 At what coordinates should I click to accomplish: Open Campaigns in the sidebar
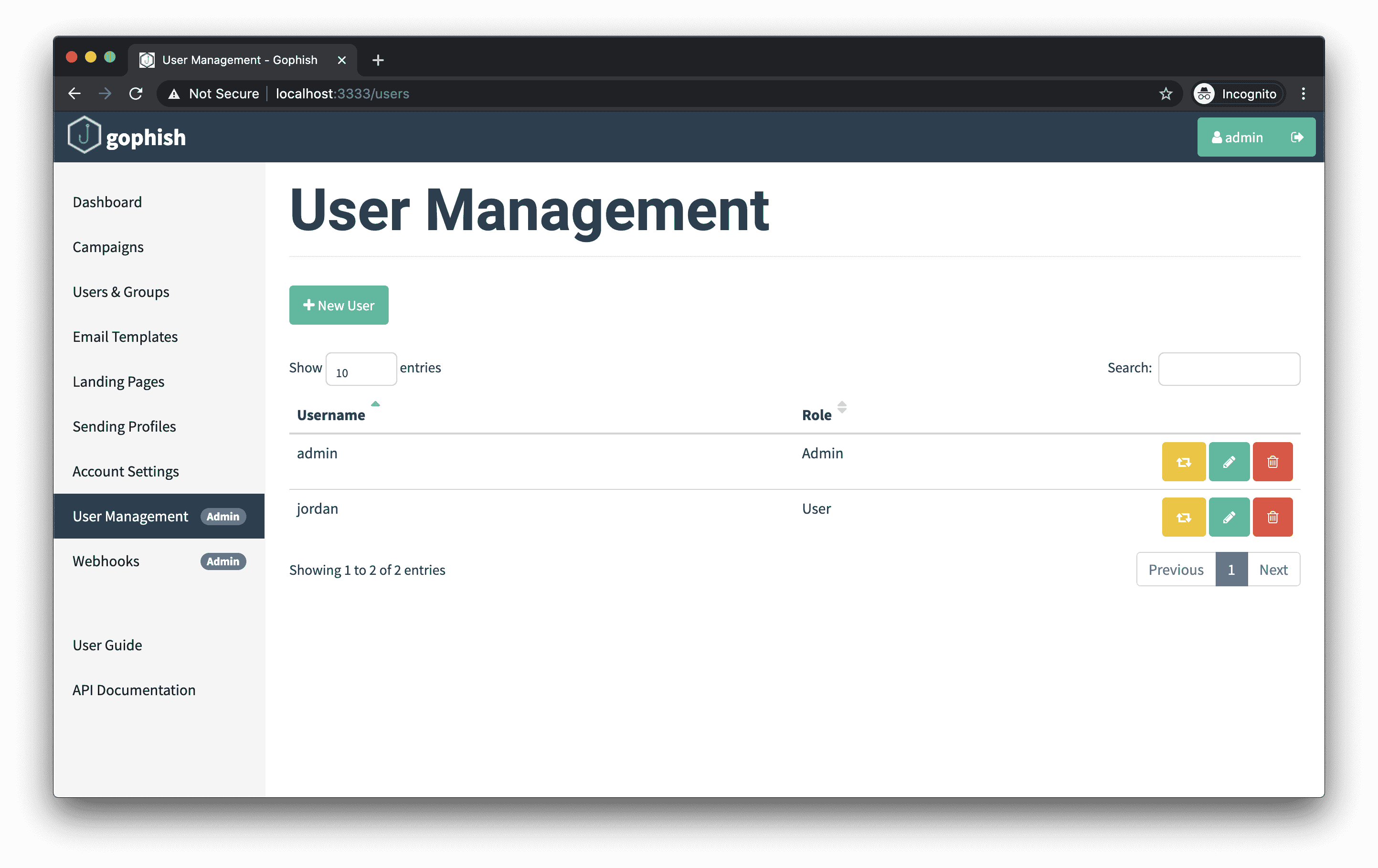pyautogui.click(x=108, y=247)
